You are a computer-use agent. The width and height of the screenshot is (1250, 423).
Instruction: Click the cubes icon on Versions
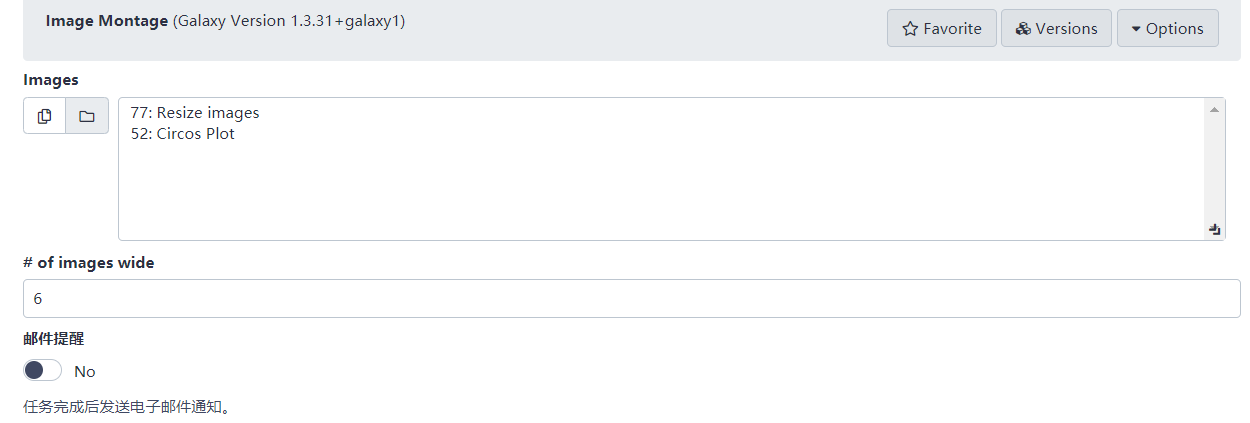pos(1022,29)
